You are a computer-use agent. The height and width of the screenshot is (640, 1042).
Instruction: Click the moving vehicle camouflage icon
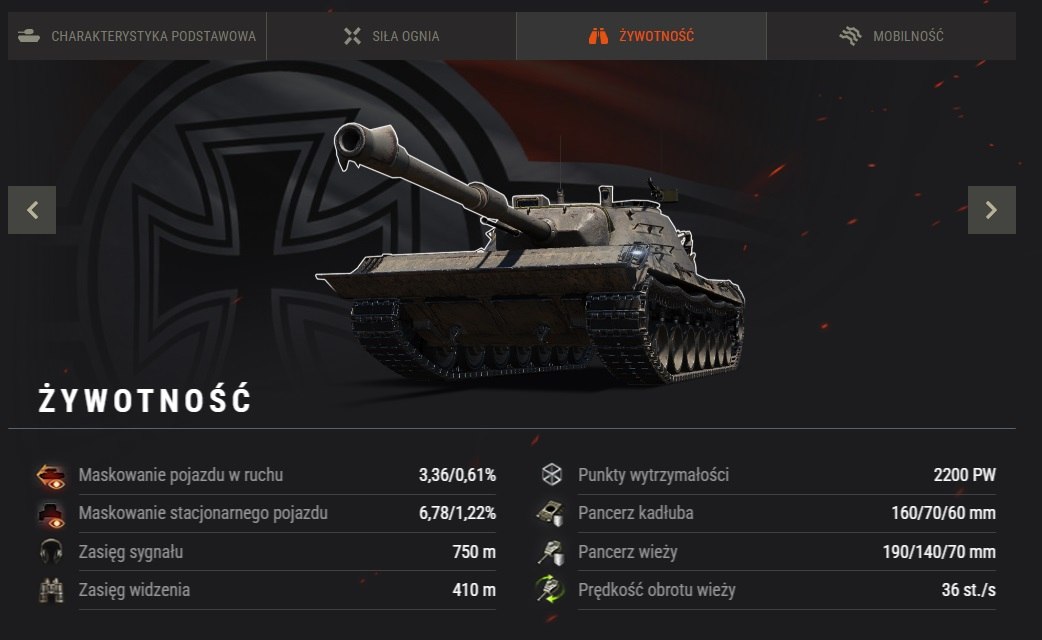coord(51,476)
